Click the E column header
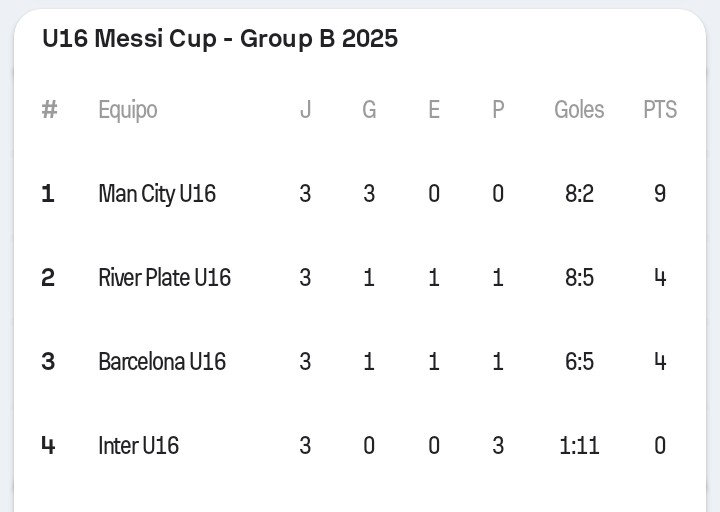Screen dimensions: 720x512 click(x=434, y=109)
